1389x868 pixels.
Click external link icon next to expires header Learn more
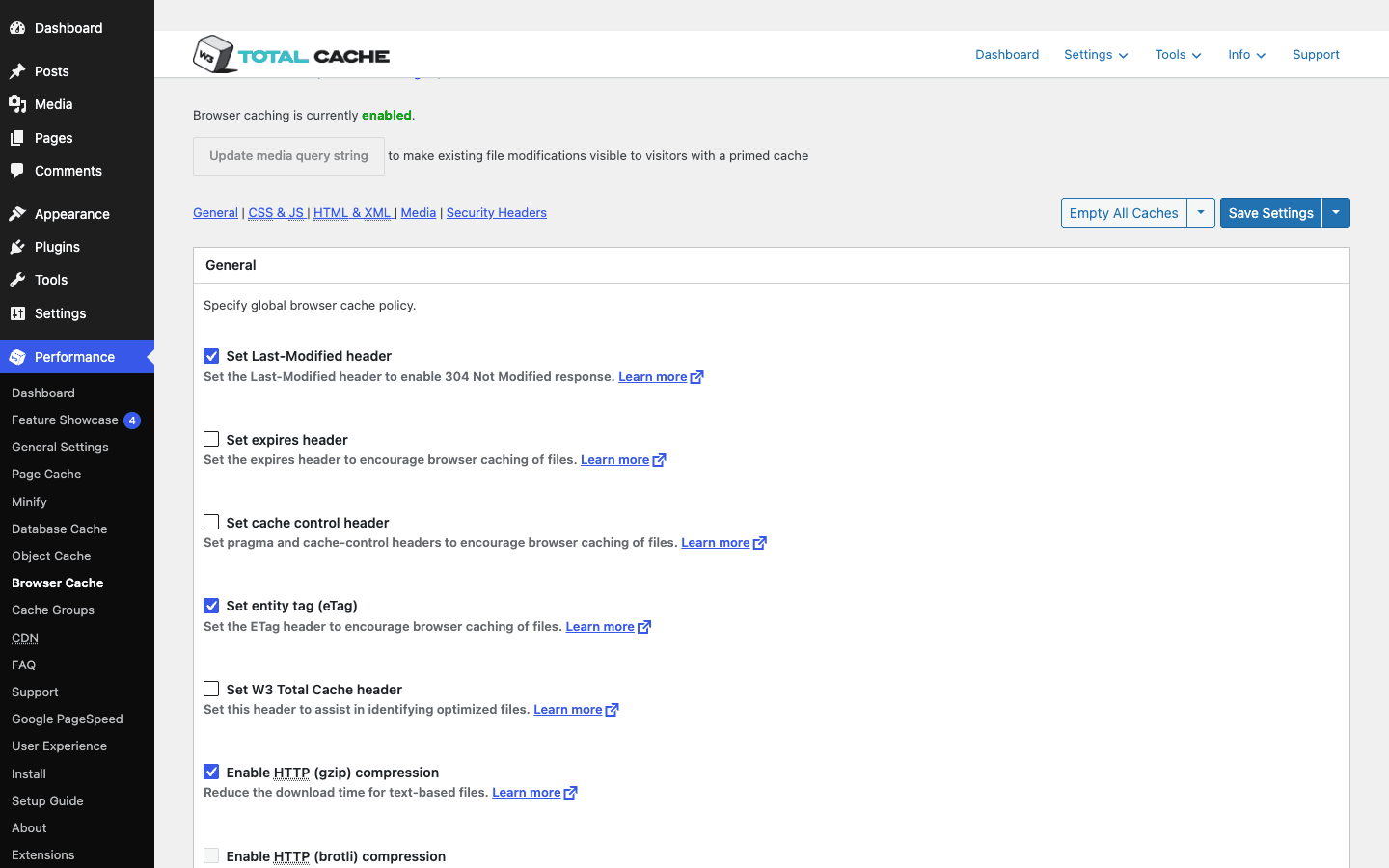coord(660,460)
